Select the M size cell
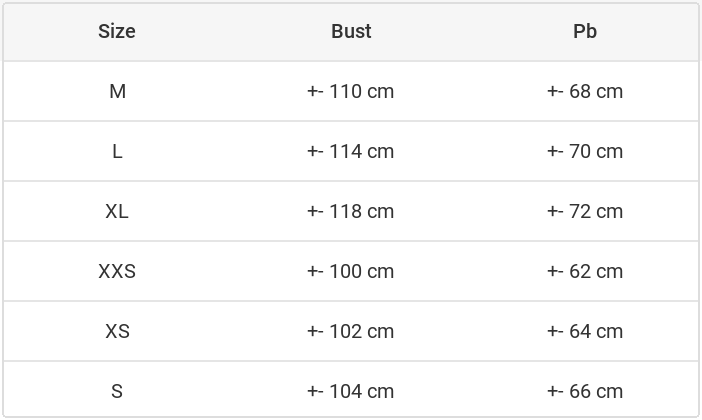Screen dimensions: 702x420 pos(117,91)
